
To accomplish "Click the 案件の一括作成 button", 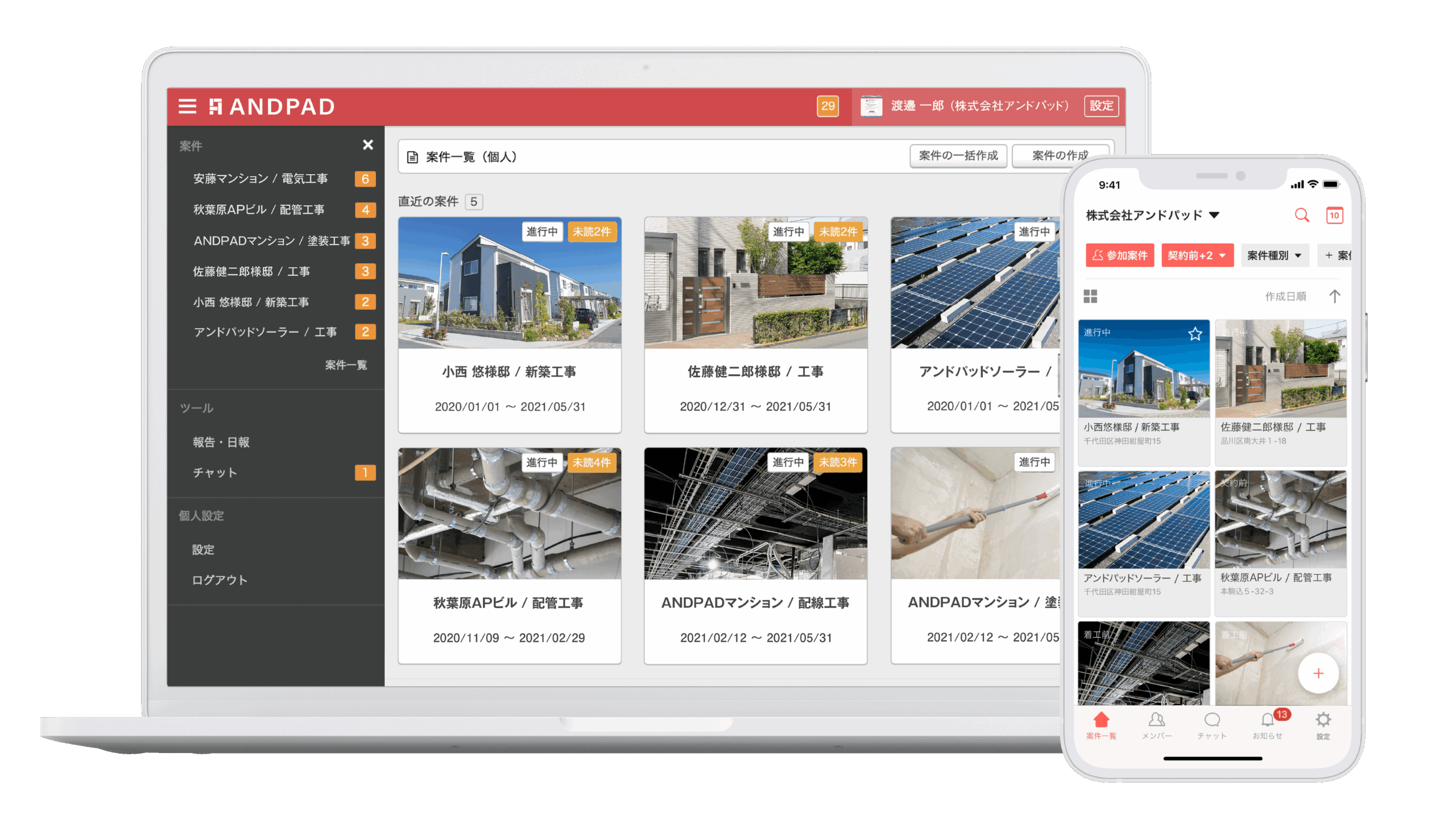I will point(958,156).
